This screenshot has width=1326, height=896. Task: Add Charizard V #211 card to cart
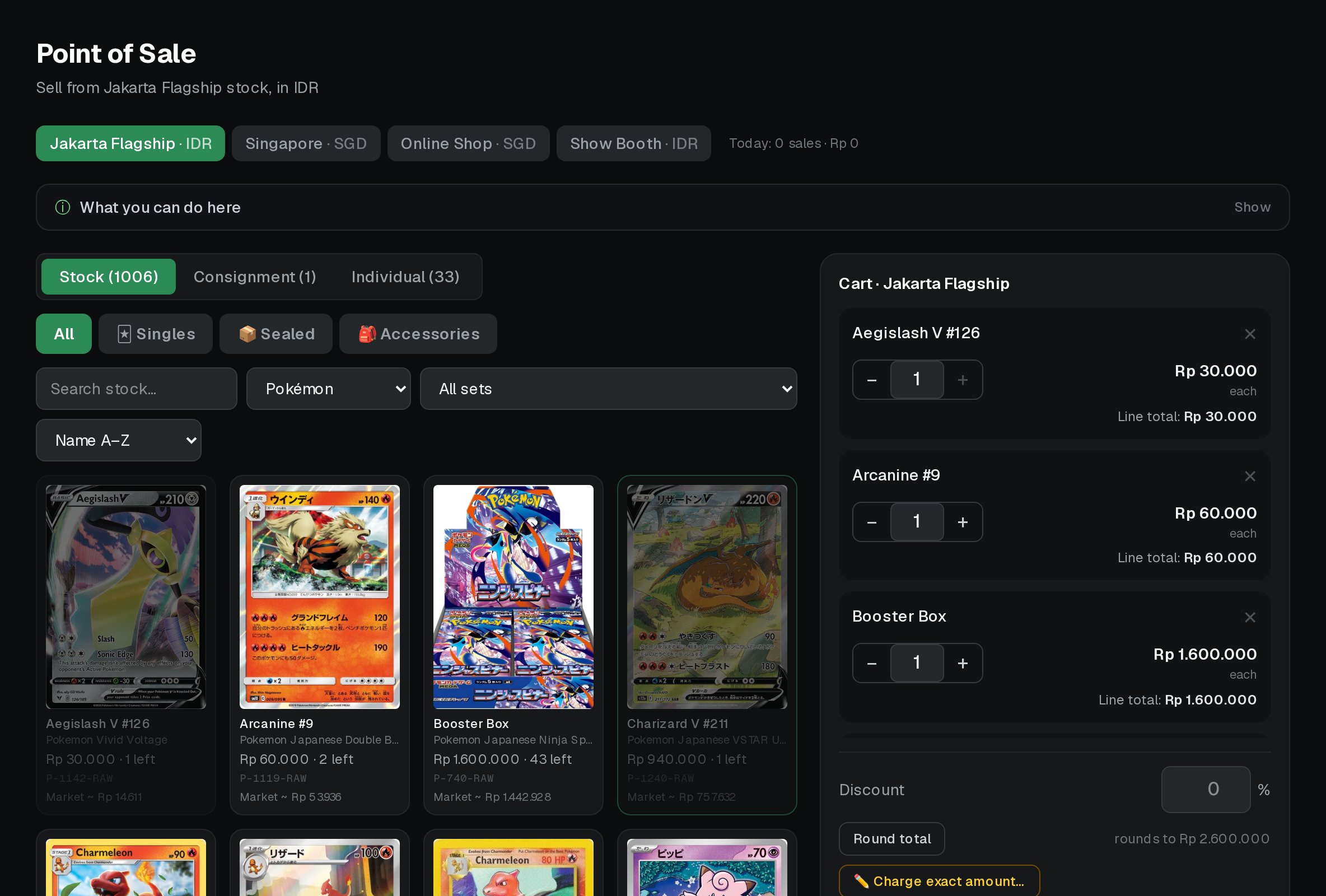pos(707,645)
